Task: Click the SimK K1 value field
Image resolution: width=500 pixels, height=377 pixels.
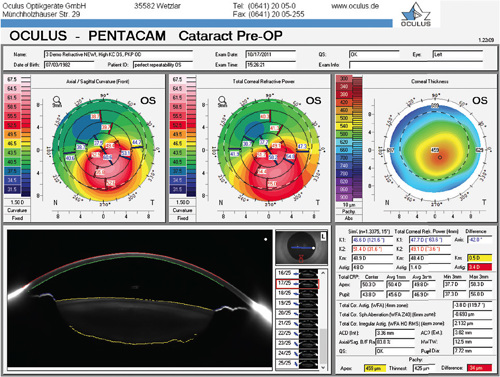Action: 372,240
